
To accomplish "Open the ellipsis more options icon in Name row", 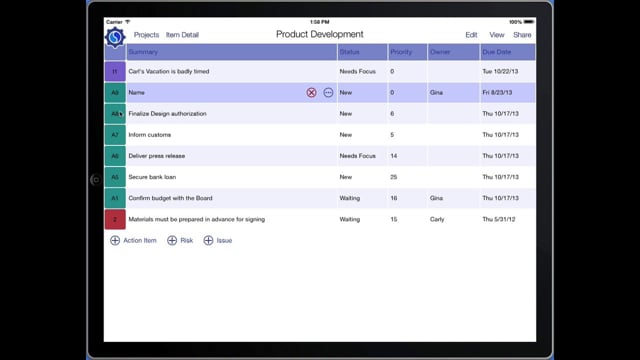I will (x=328, y=93).
